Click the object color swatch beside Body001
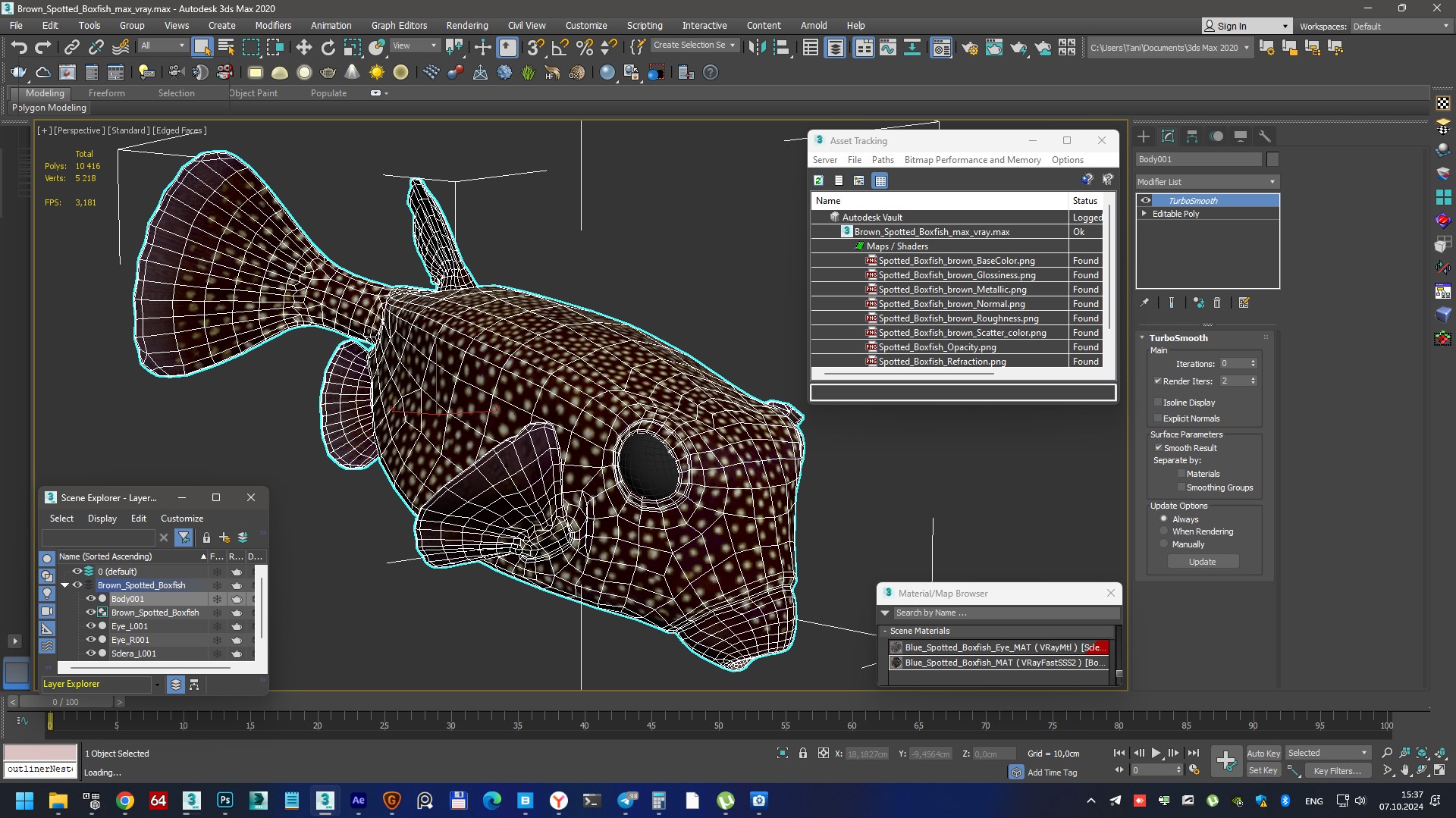 pos(1272,159)
